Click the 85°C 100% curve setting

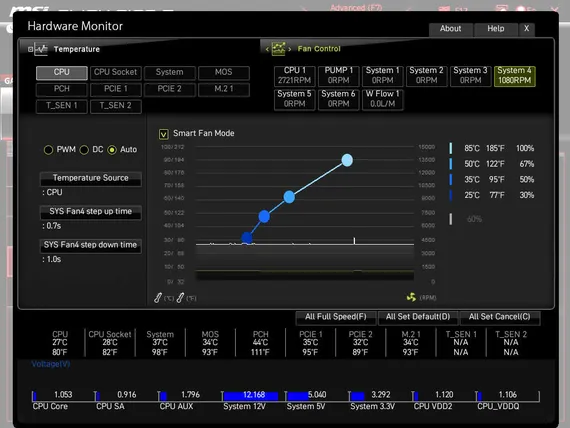click(492, 148)
